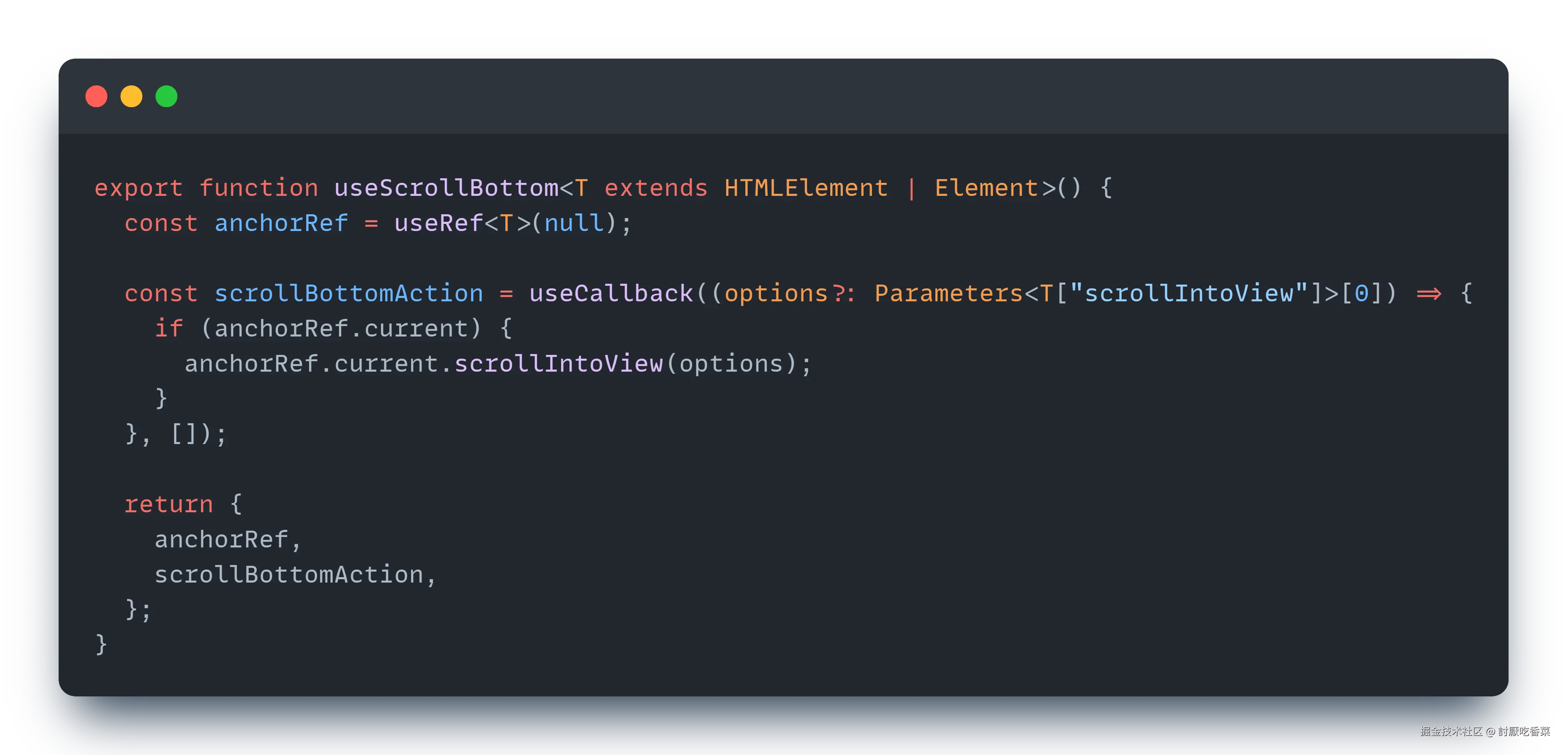
Task: Click the if keyword
Action: tap(169, 329)
